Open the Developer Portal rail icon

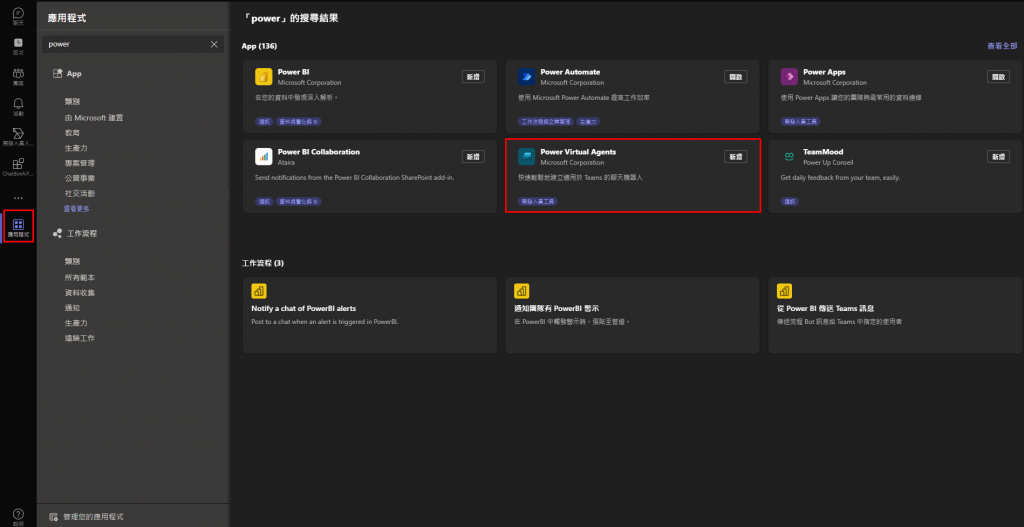click(x=18, y=136)
